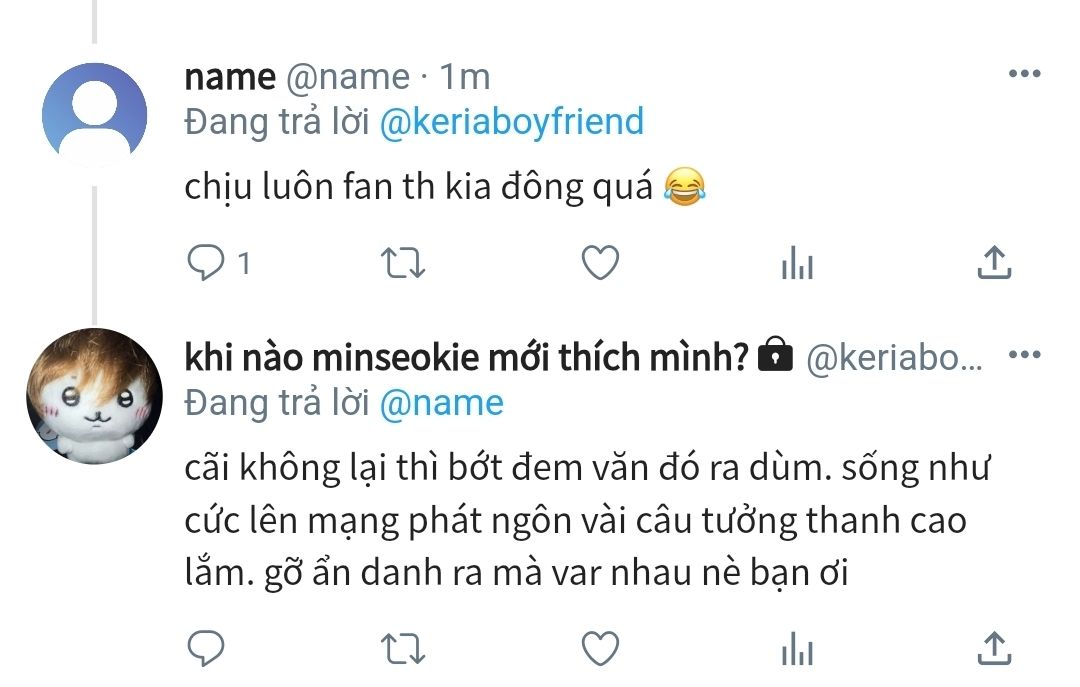Like the tweet starting 'cãi không lại'
Image resolution: width=1080 pixels, height=687 pixels.
[600, 648]
